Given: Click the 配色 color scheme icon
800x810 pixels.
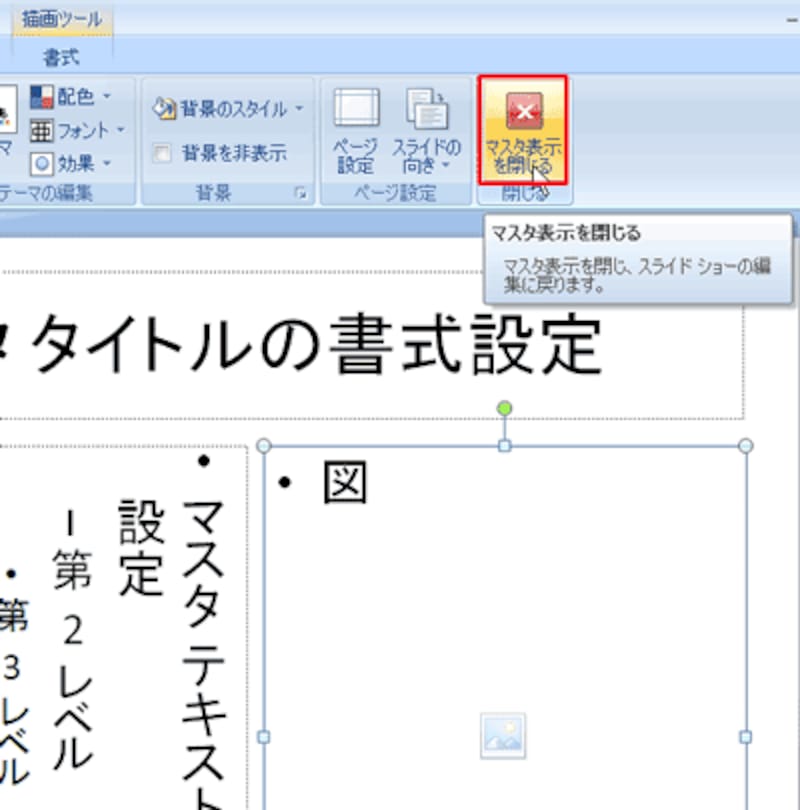Looking at the screenshot, I should pos(42,97).
